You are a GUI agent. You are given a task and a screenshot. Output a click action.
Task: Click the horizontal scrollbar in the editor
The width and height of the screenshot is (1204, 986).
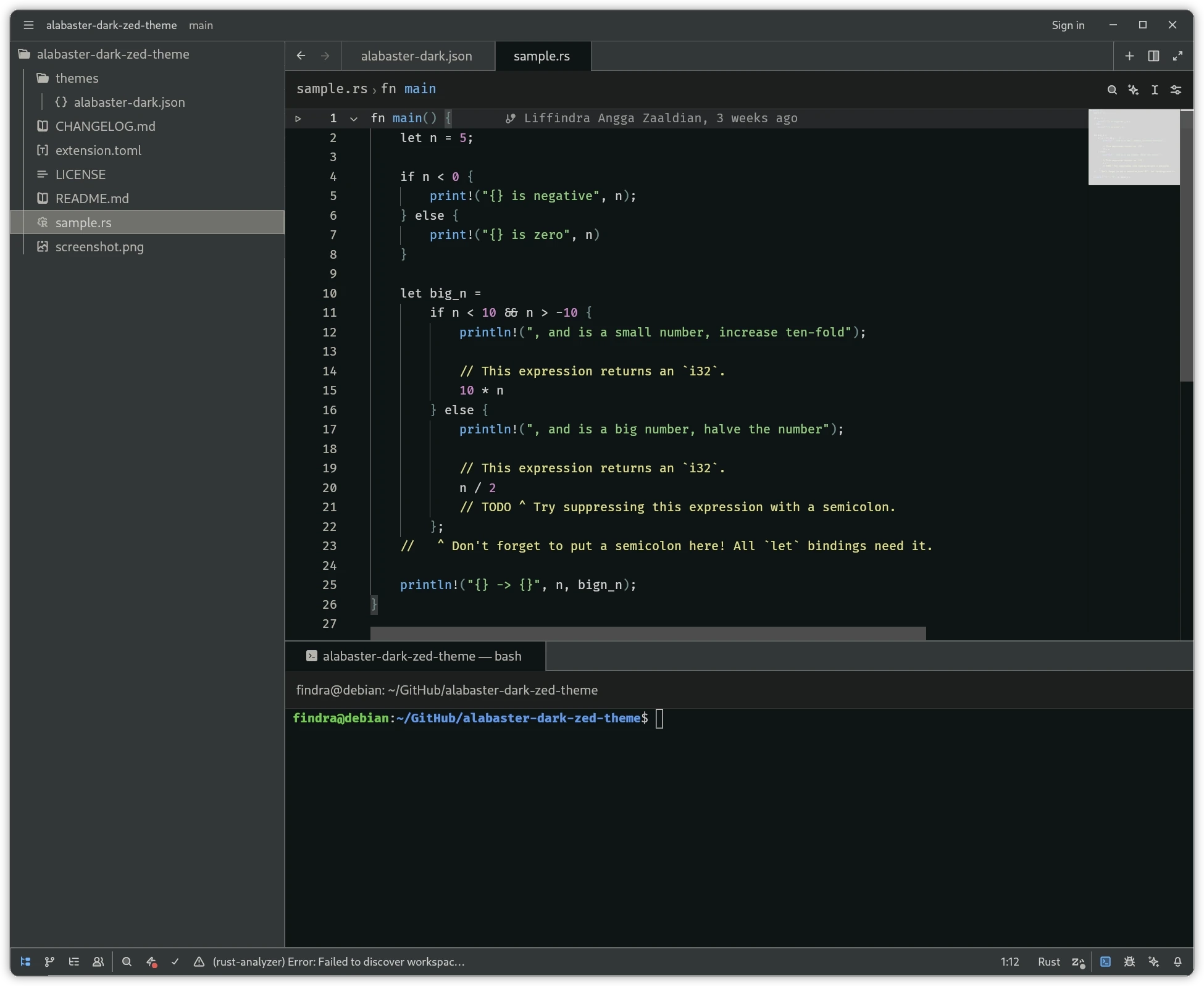[647, 633]
